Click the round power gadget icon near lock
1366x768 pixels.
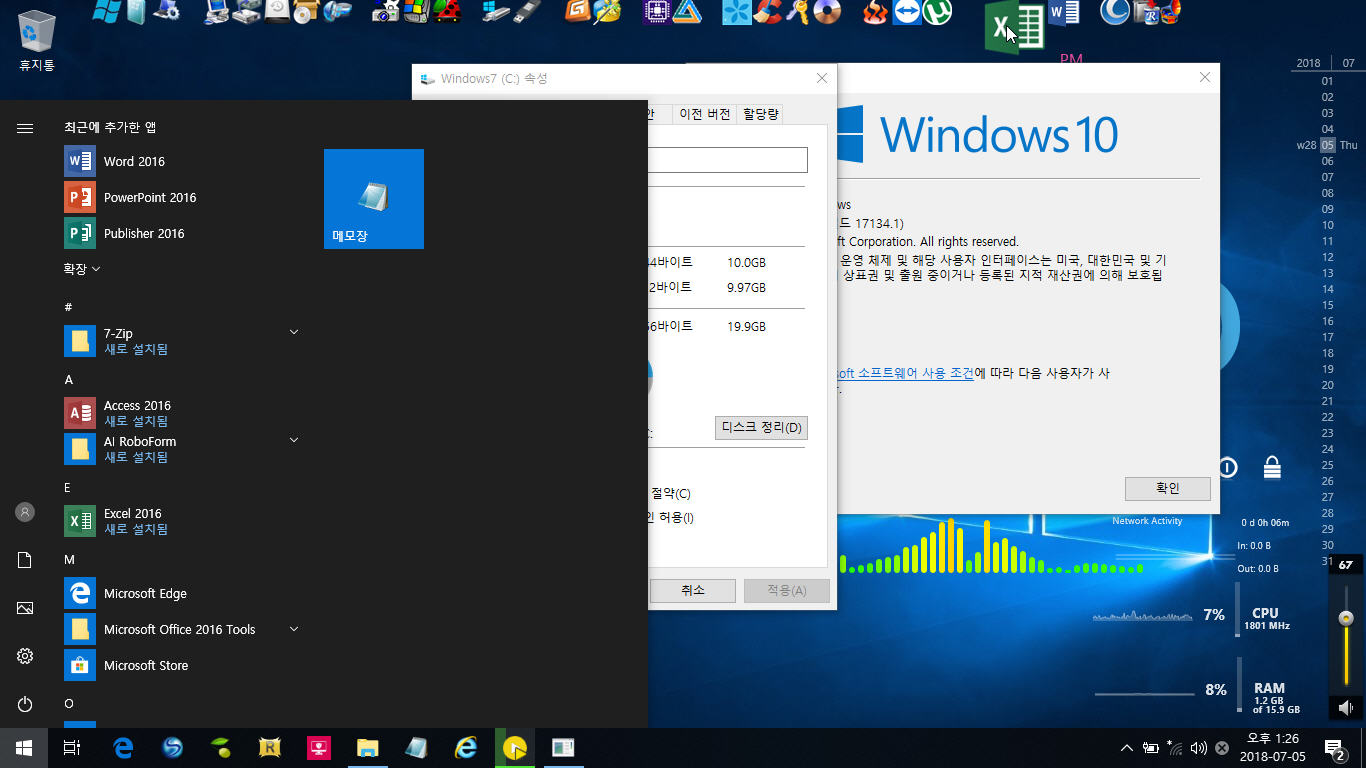(x=1228, y=467)
